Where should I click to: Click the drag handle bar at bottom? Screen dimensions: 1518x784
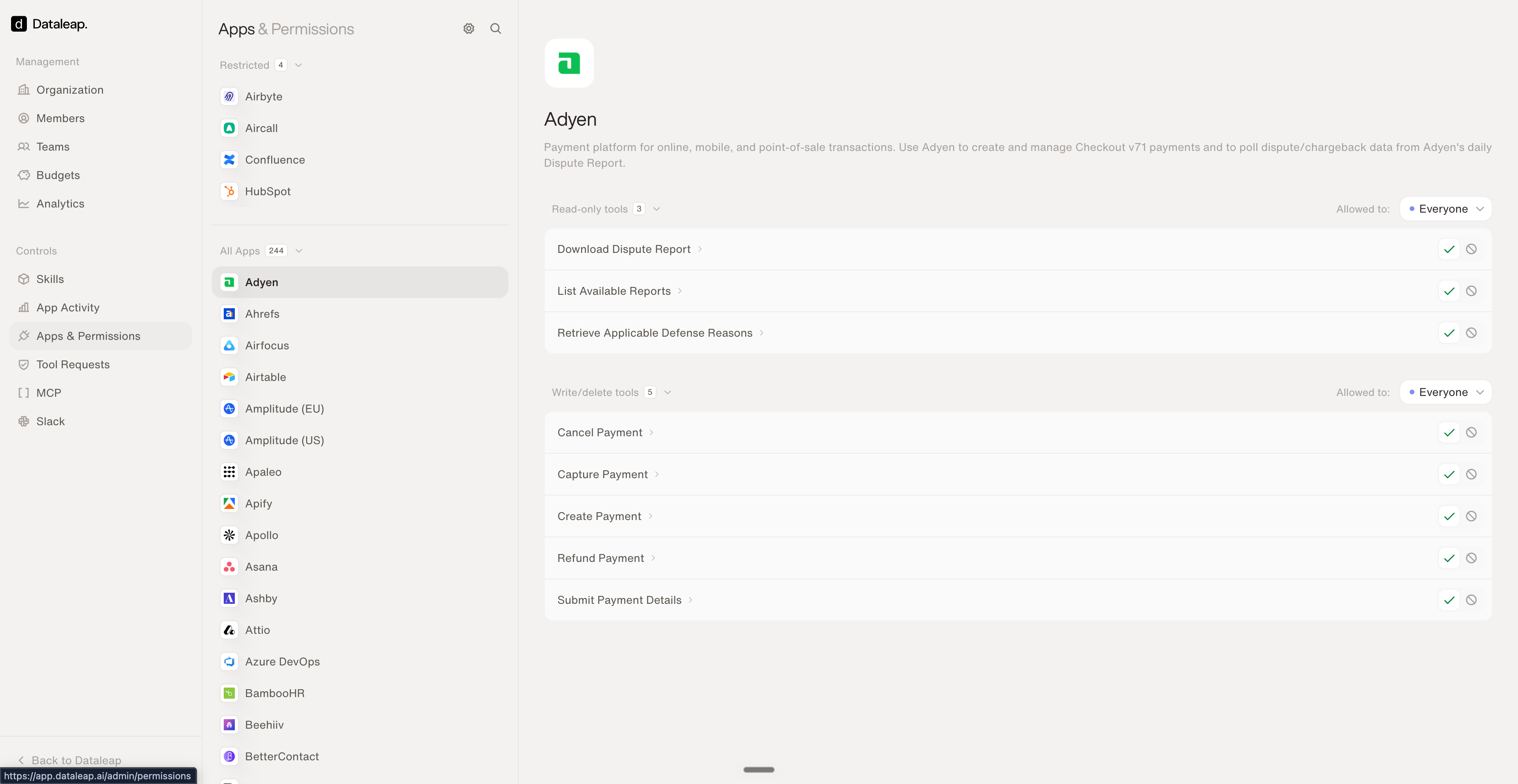pos(759,769)
